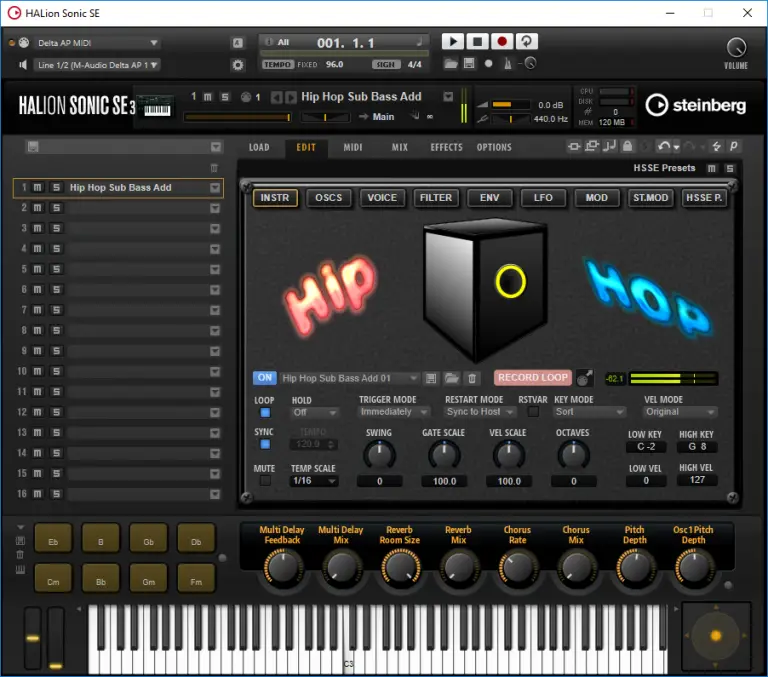Open the FILTER page button

point(435,198)
